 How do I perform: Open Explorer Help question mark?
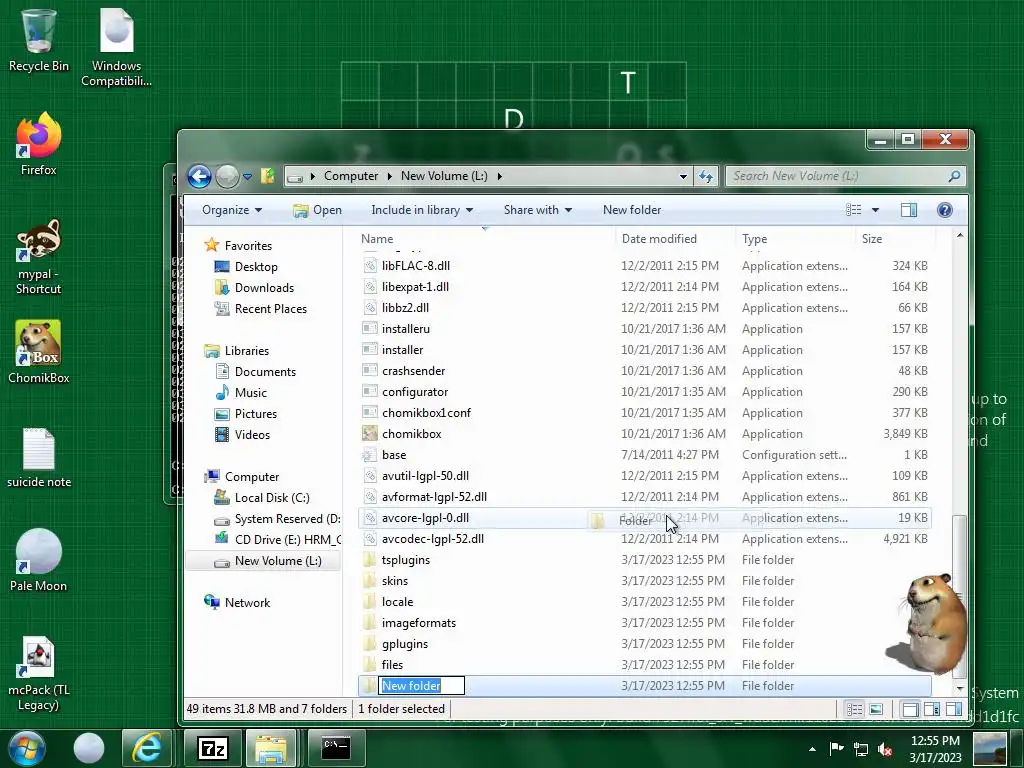tap(944, 210)
